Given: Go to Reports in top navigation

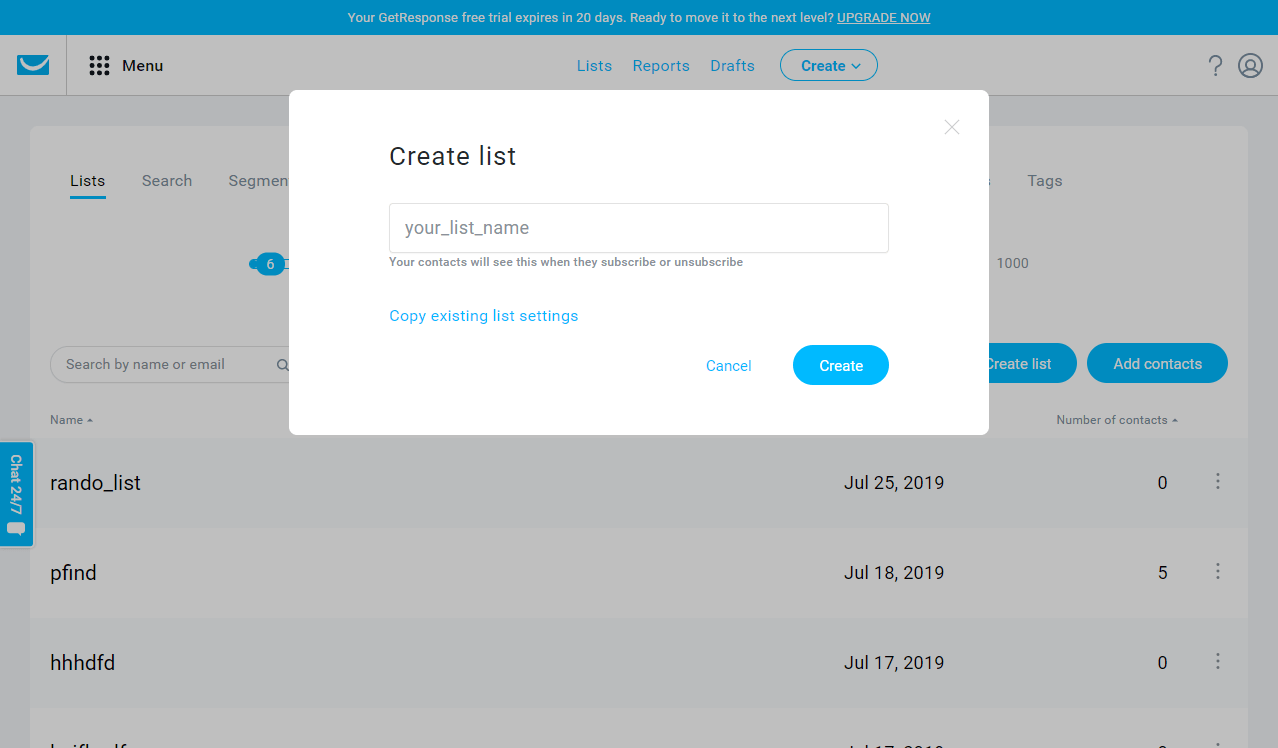Looking at the screenshot, I should 661,66.
